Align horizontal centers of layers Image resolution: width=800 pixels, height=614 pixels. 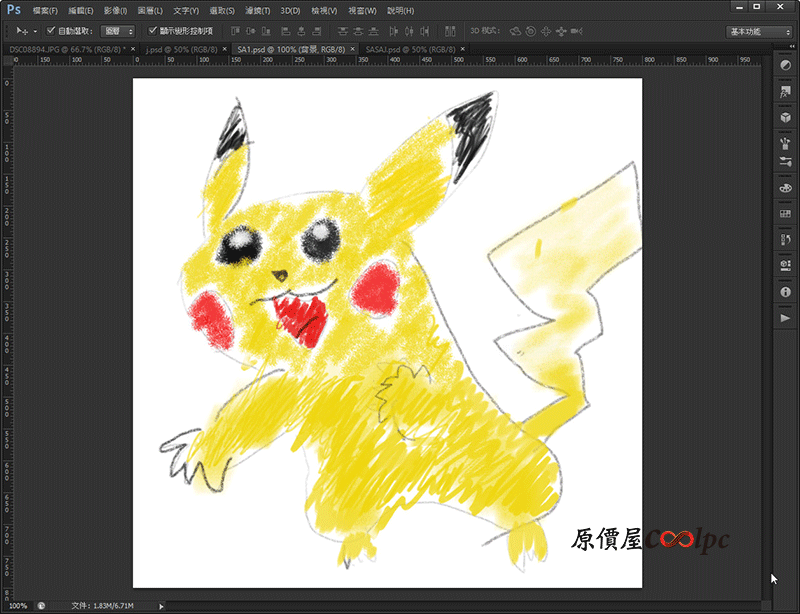click(x=302, y=31)
